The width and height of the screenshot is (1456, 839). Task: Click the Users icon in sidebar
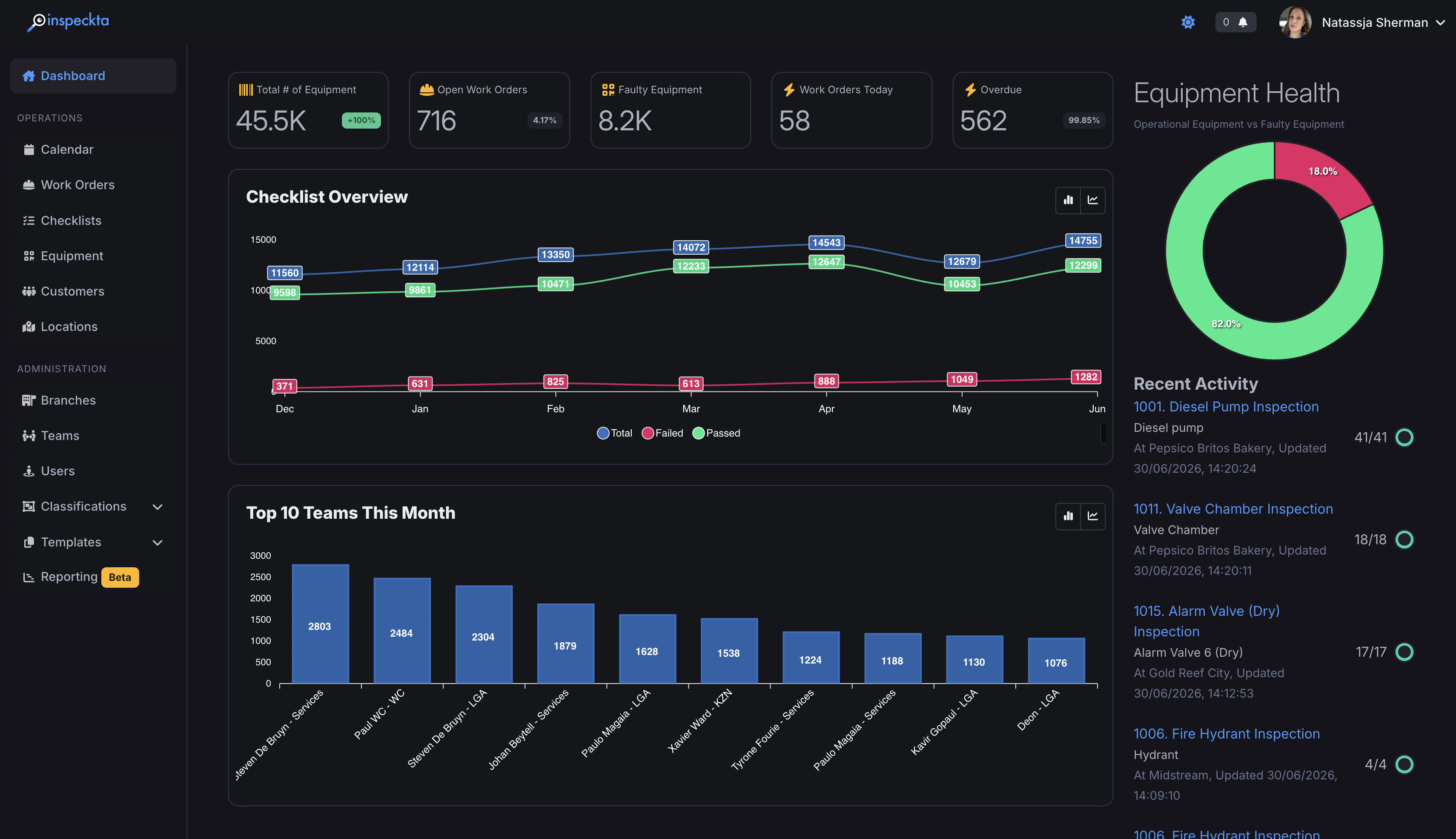[x=29, y=471]
